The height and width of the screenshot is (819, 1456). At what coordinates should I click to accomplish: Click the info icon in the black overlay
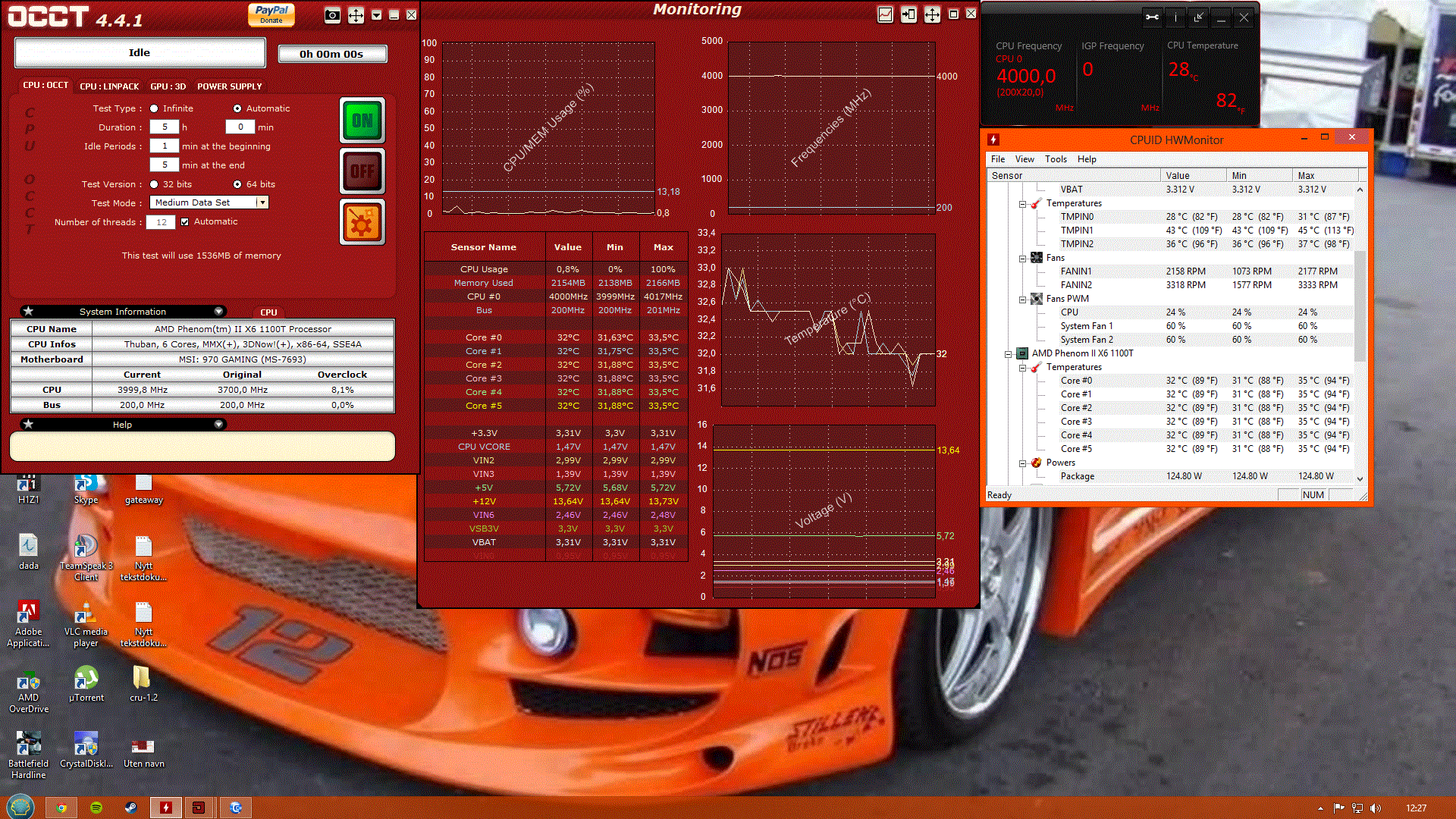(x=1175, y=17)
